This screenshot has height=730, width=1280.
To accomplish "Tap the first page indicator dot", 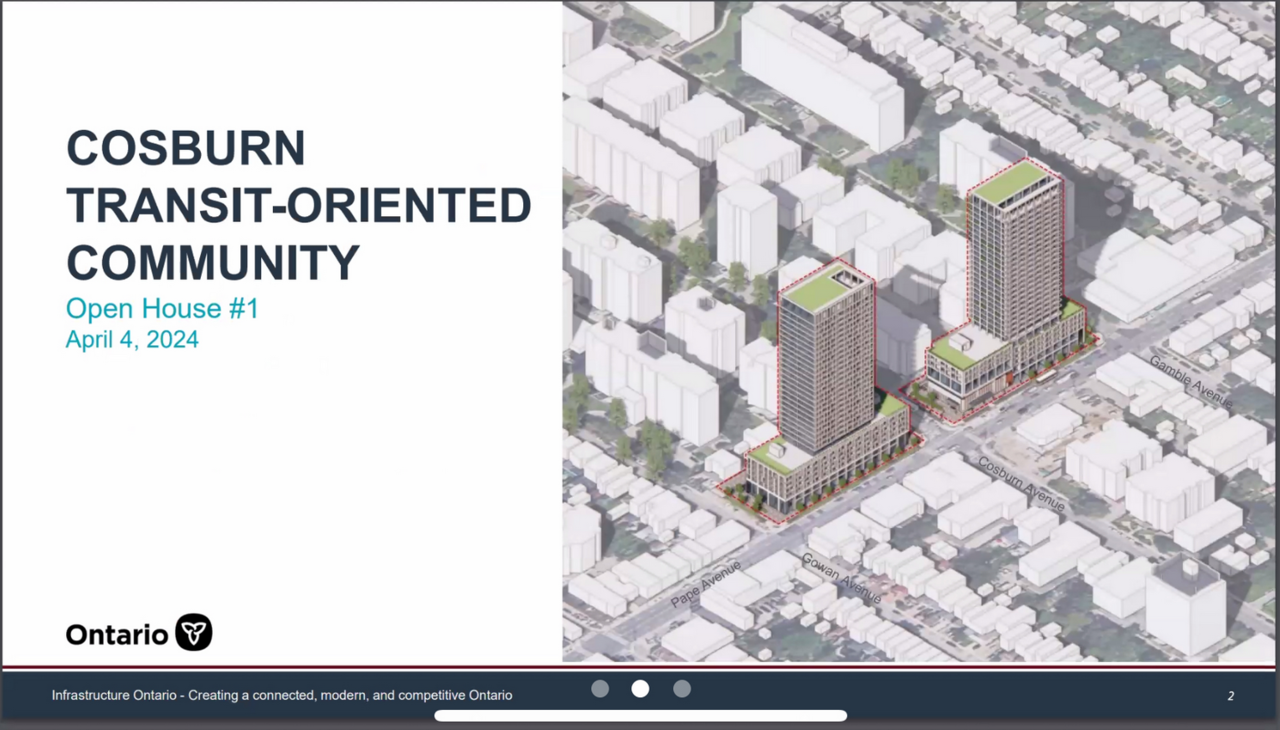I will (600, 688).
